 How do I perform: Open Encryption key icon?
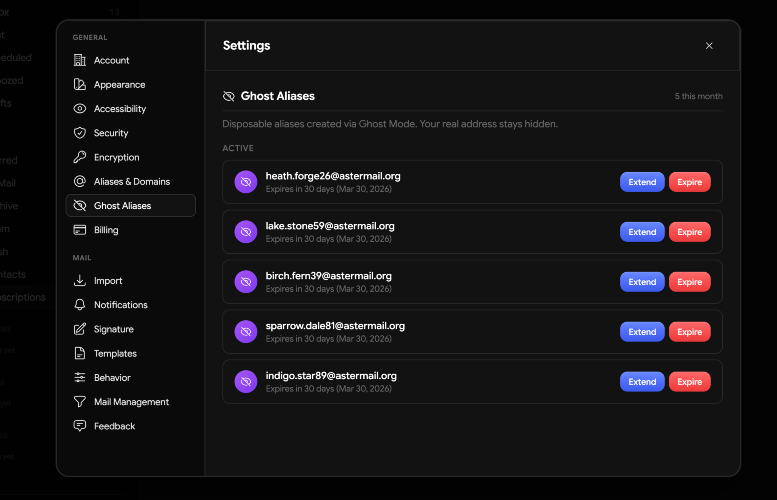pos(80,158)
